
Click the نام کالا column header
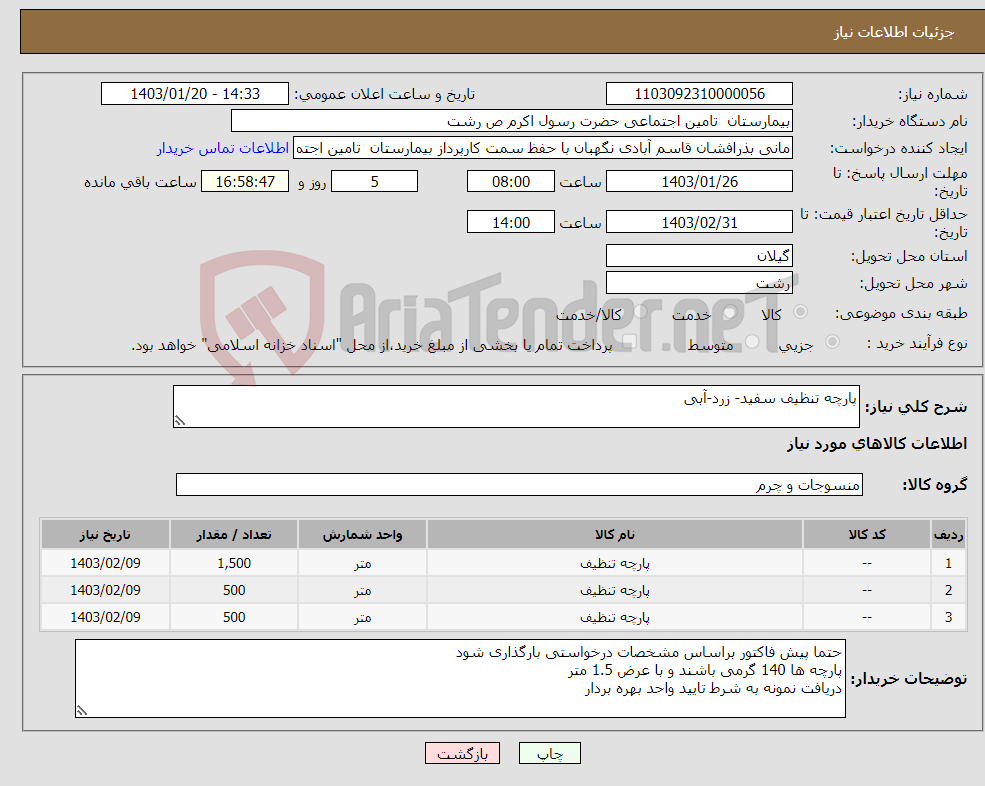click(x=614, y=535)
